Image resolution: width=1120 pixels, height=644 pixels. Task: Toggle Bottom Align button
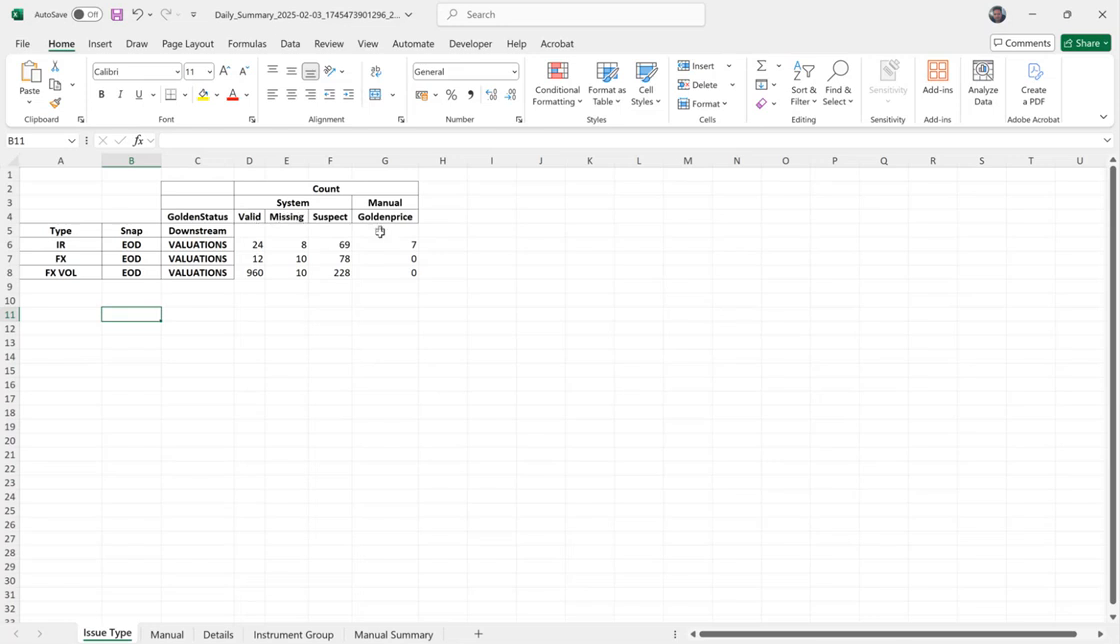point(310,71)
